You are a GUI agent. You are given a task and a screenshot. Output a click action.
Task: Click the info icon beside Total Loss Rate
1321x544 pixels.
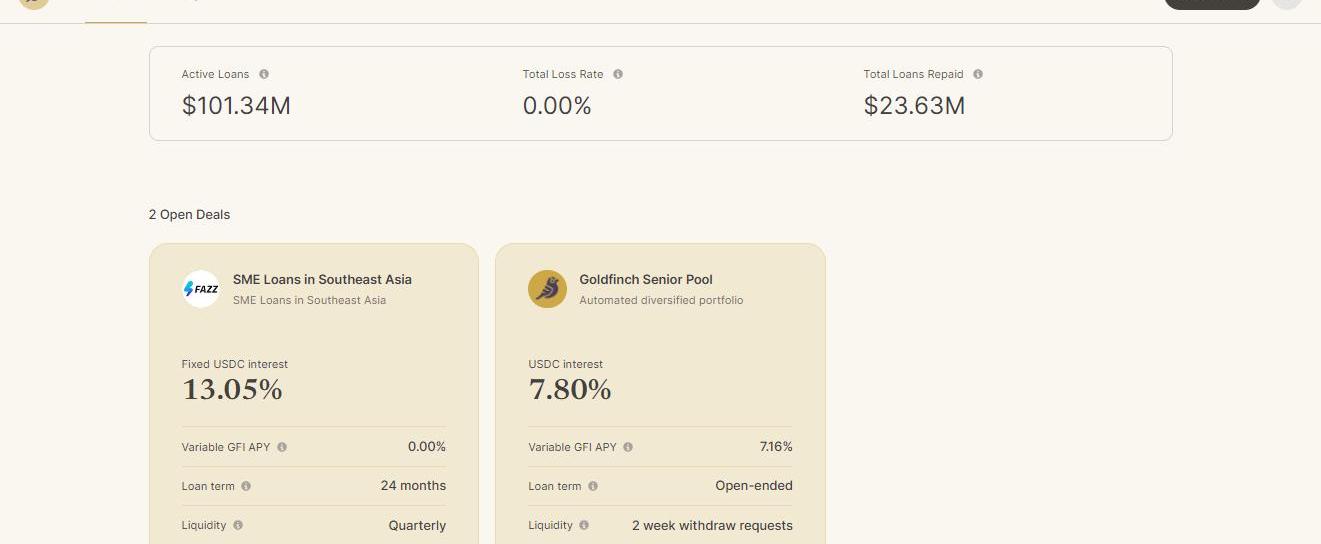click(618, 74)
